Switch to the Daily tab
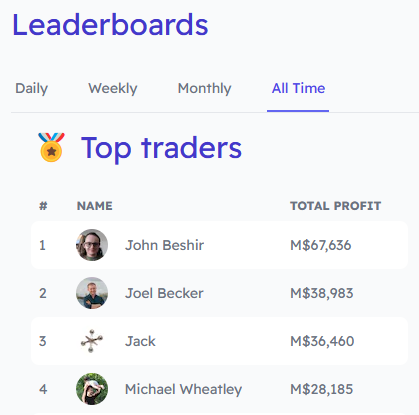Screen dimensions: 419x415 (x=32, y=88)
